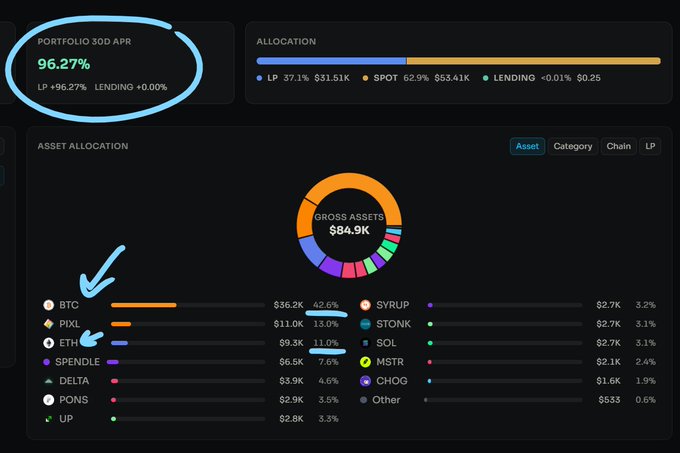The image size is (680, 453).
Task: Click the DELTA 4.6% percentage
Action: click(x=328, y=381)
